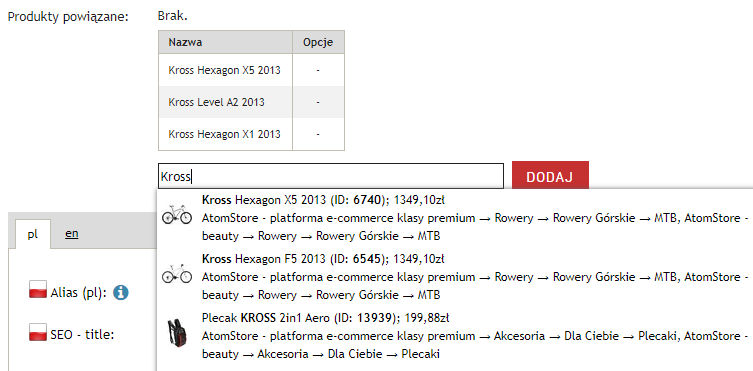Click the options dash for Kross Level A2

pos(318,102)
